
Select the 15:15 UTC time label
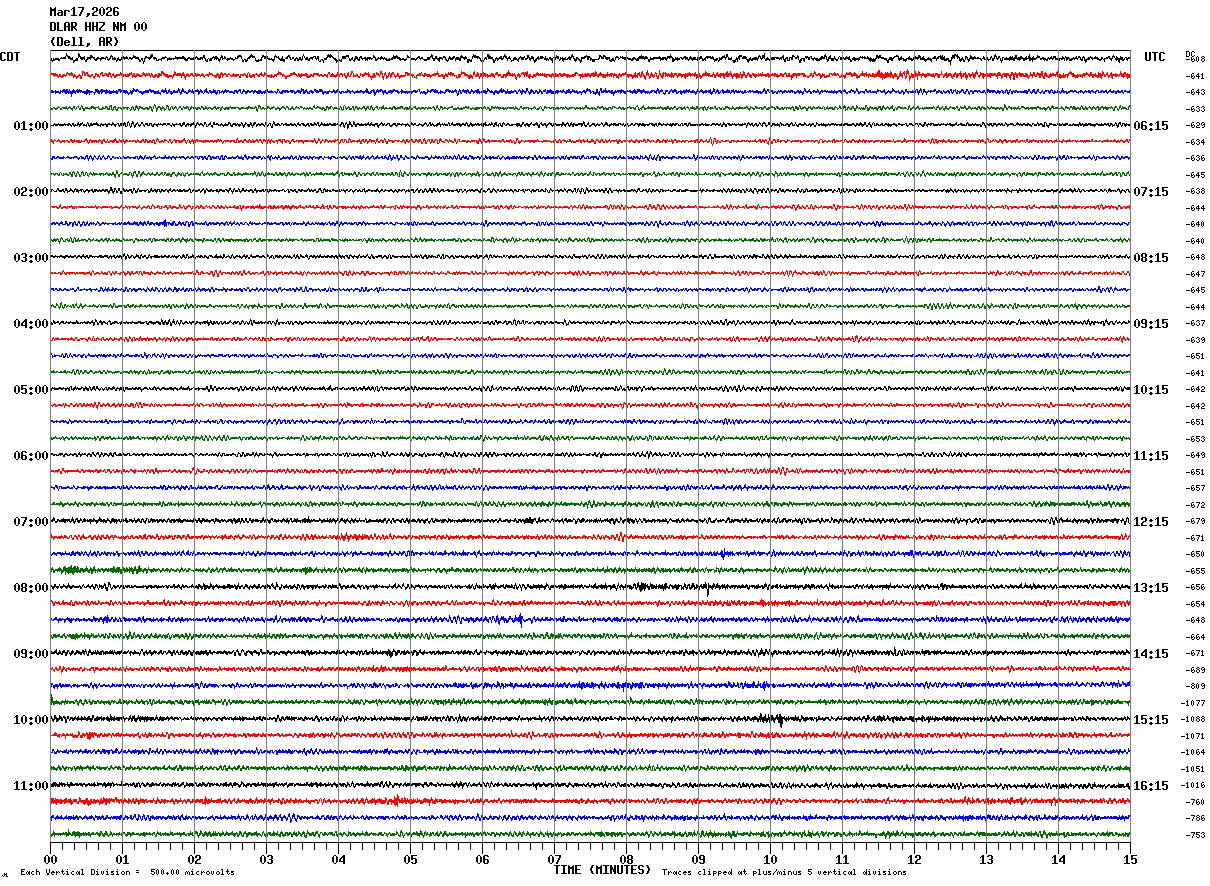pyautogui.click(x=1151, y=720)
